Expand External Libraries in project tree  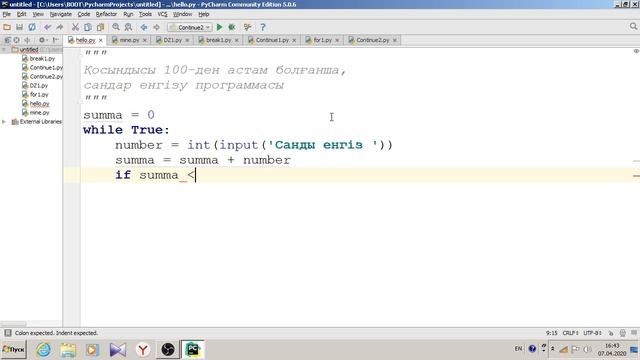point(4,122)
